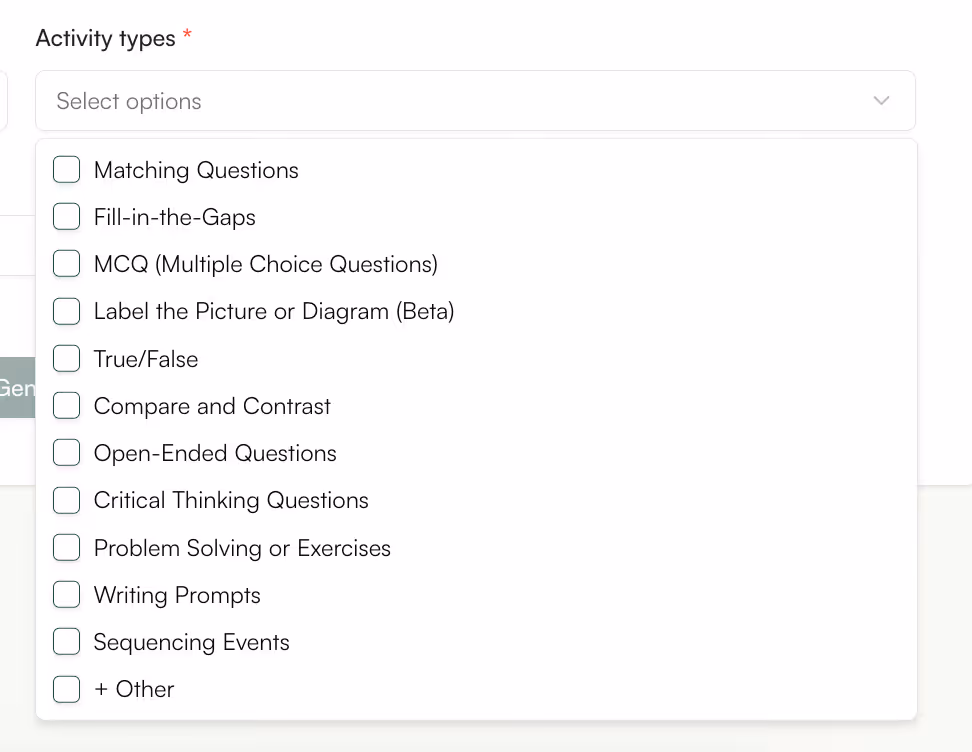Viewport: 972px width, 752px height.
Task: Enable the Sequencing Events option
Action: [66, 641]
